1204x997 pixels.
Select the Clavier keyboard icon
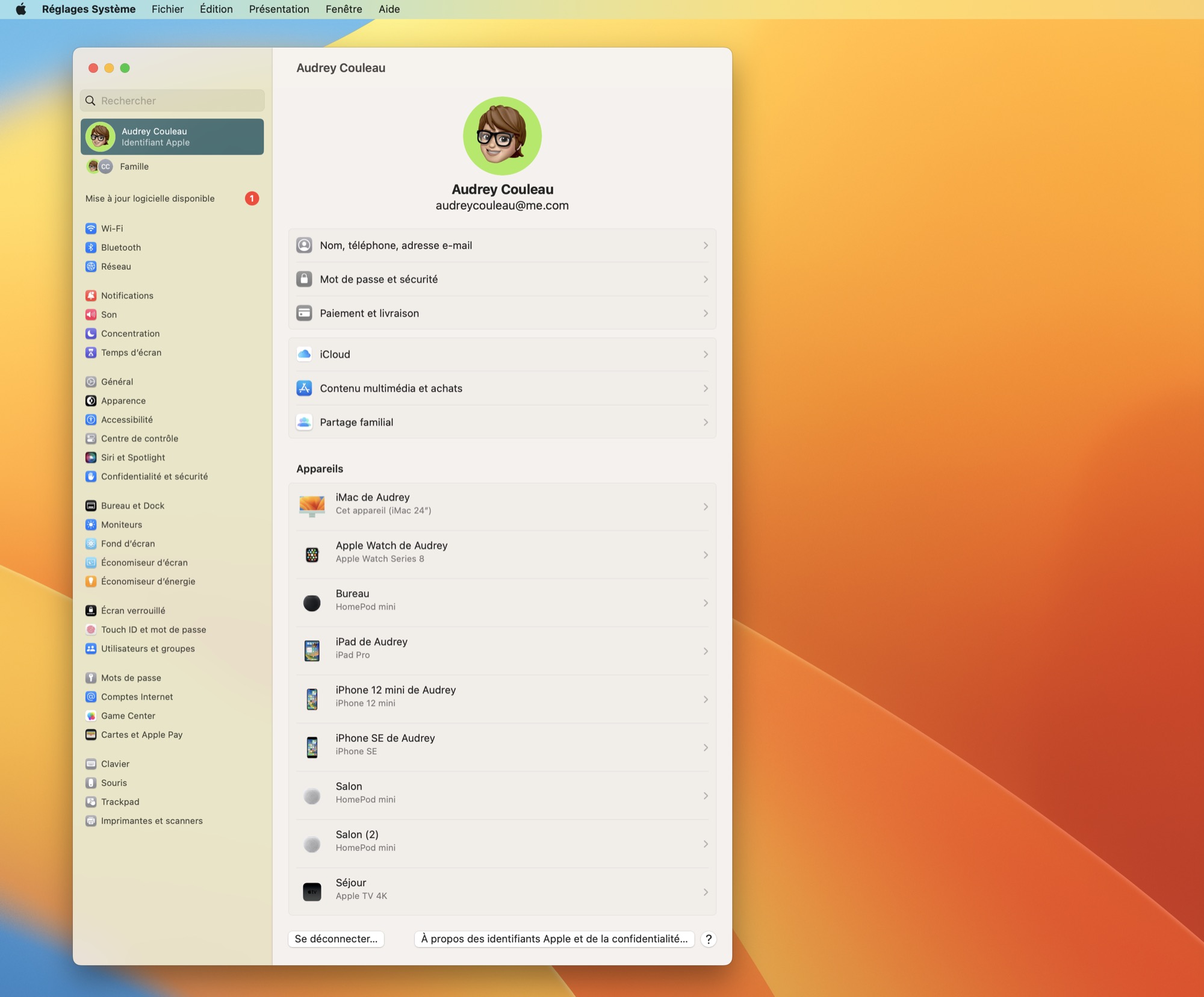(91, 764)
